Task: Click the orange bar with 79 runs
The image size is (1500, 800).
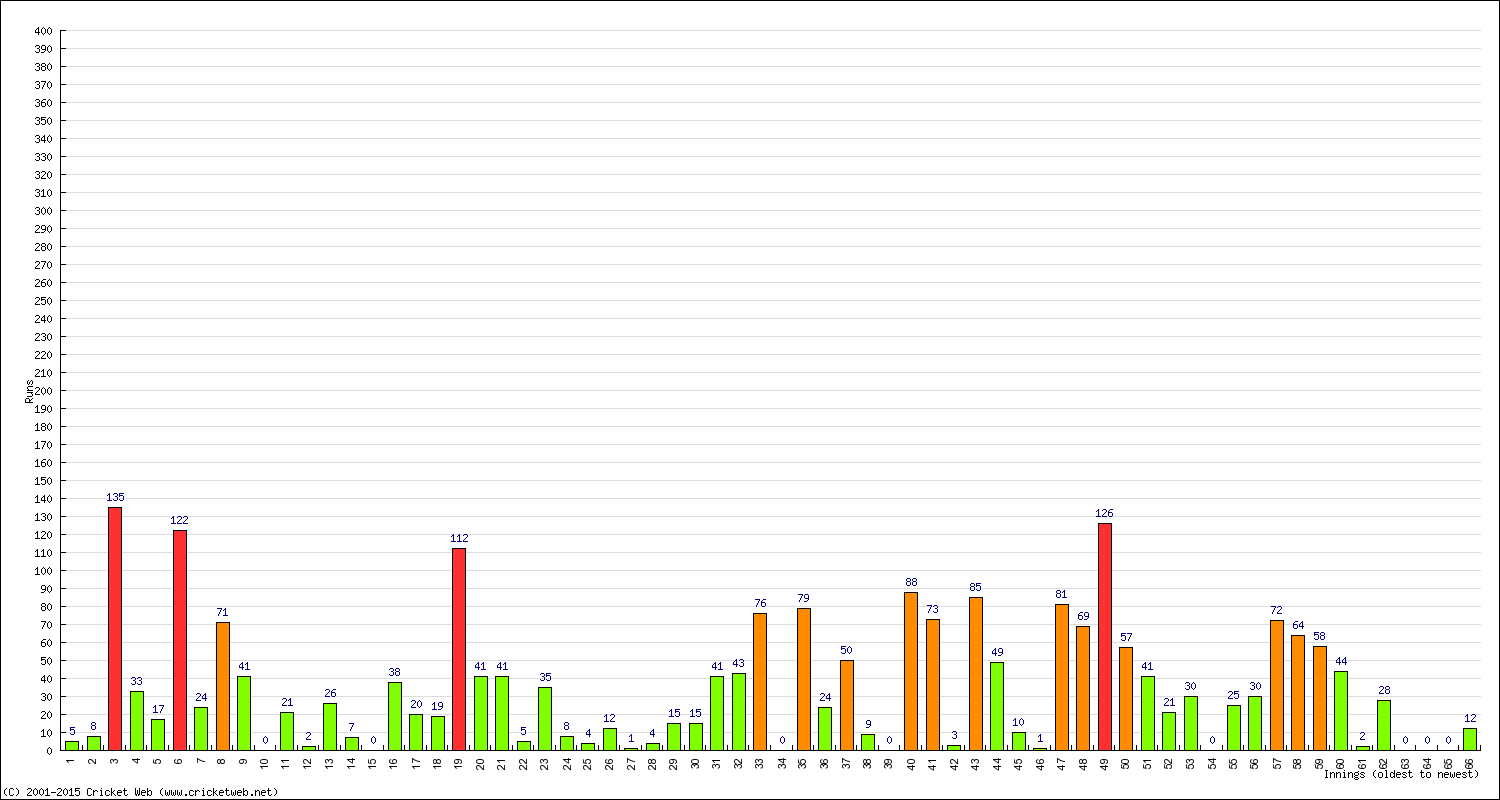Action: [x=803, y=679]
